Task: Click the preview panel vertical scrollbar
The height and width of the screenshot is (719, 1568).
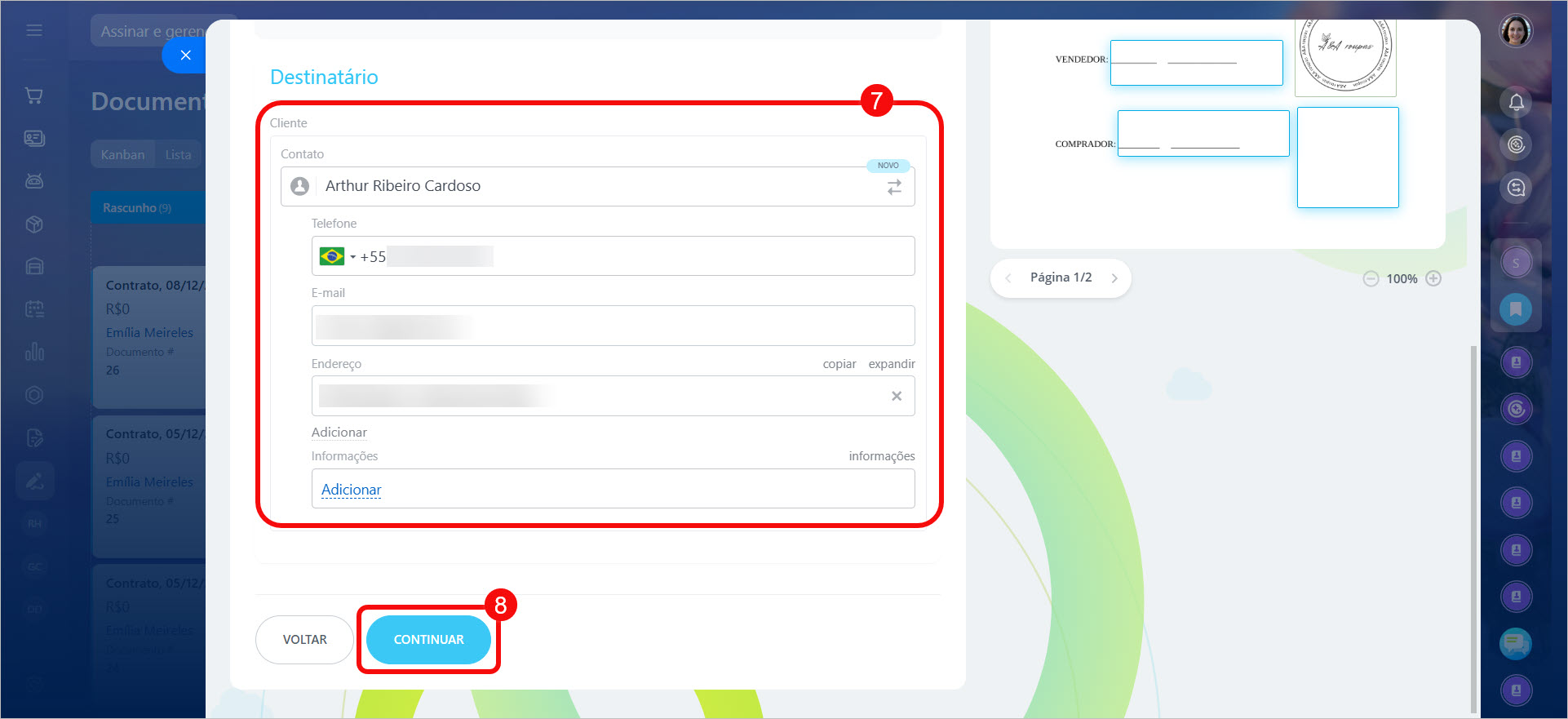Action: click(1473, 529)
